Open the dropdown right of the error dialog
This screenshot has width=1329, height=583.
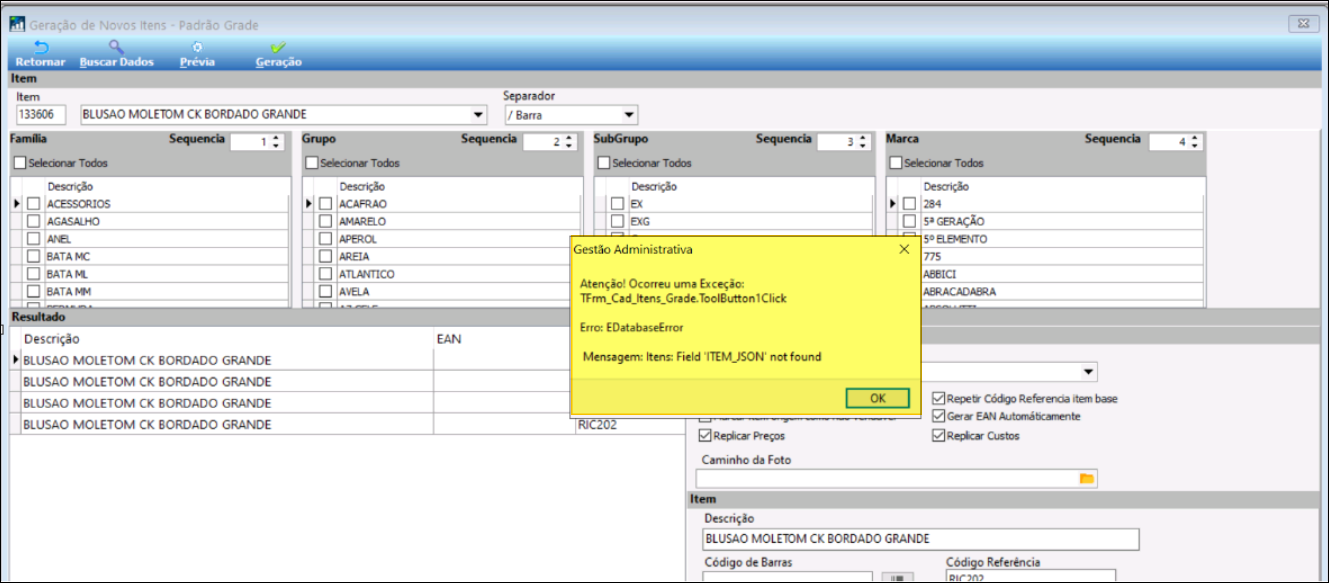coord(1086,372)
